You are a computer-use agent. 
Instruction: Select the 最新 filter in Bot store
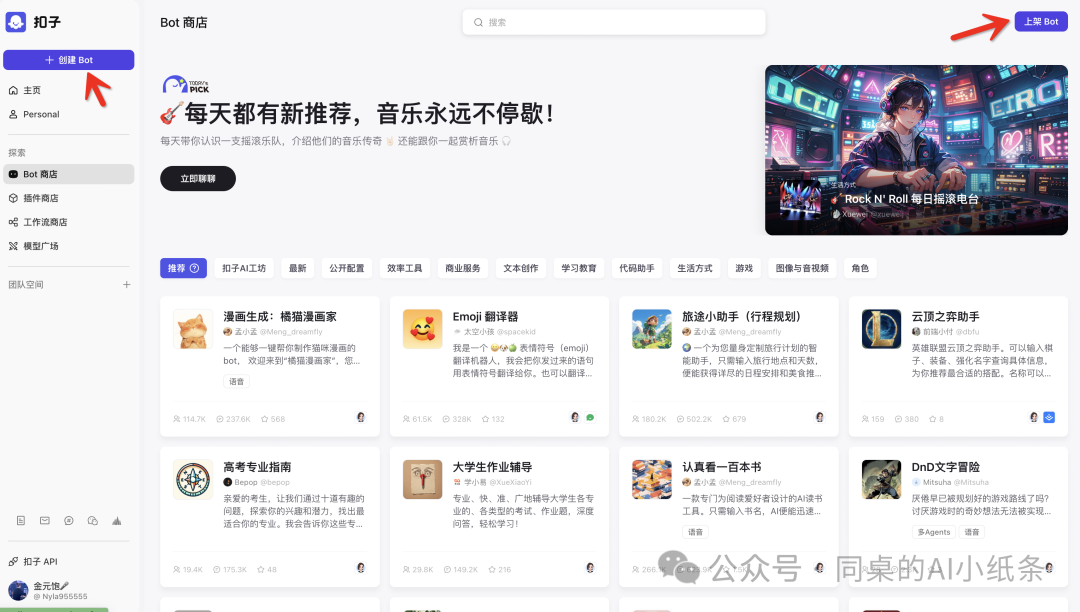coord(297,267)
